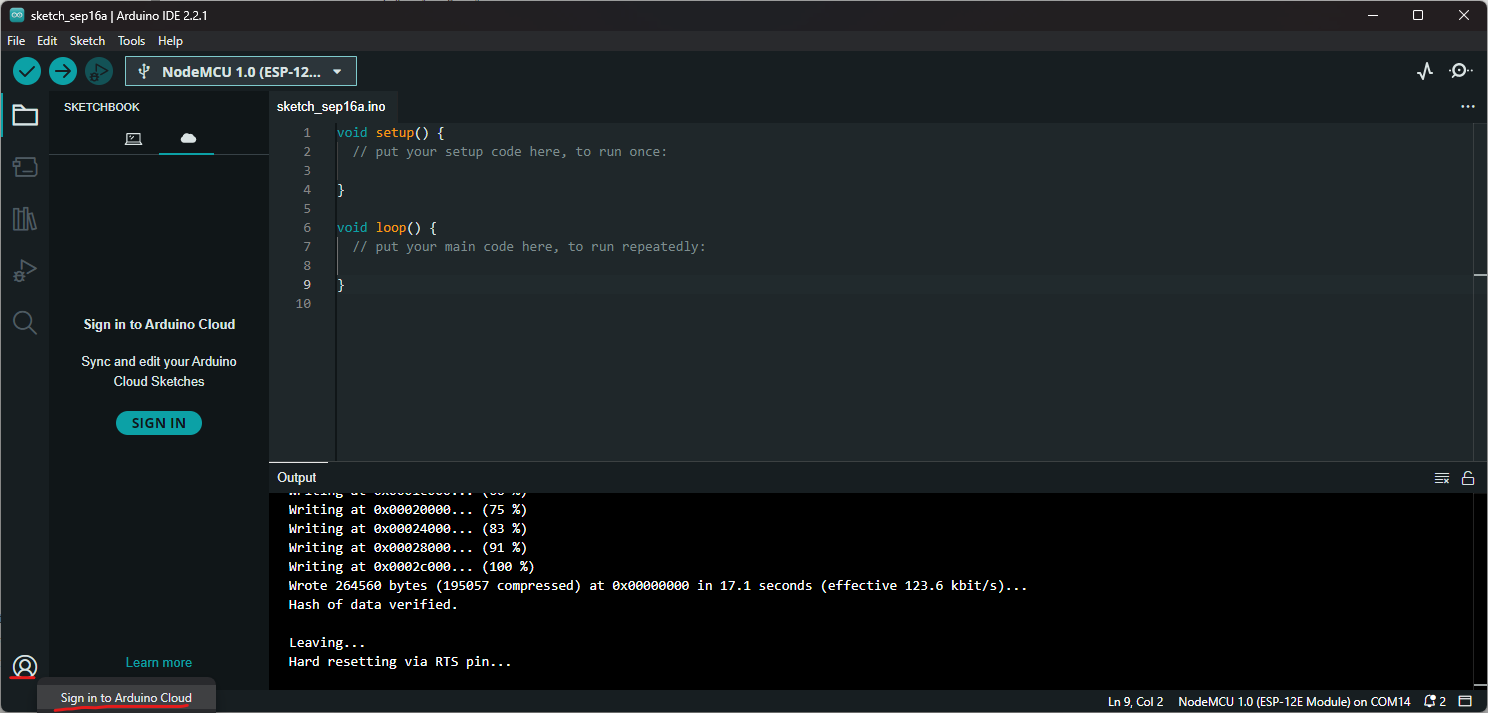Click the 'put your main code here' comment

(529, 246)
